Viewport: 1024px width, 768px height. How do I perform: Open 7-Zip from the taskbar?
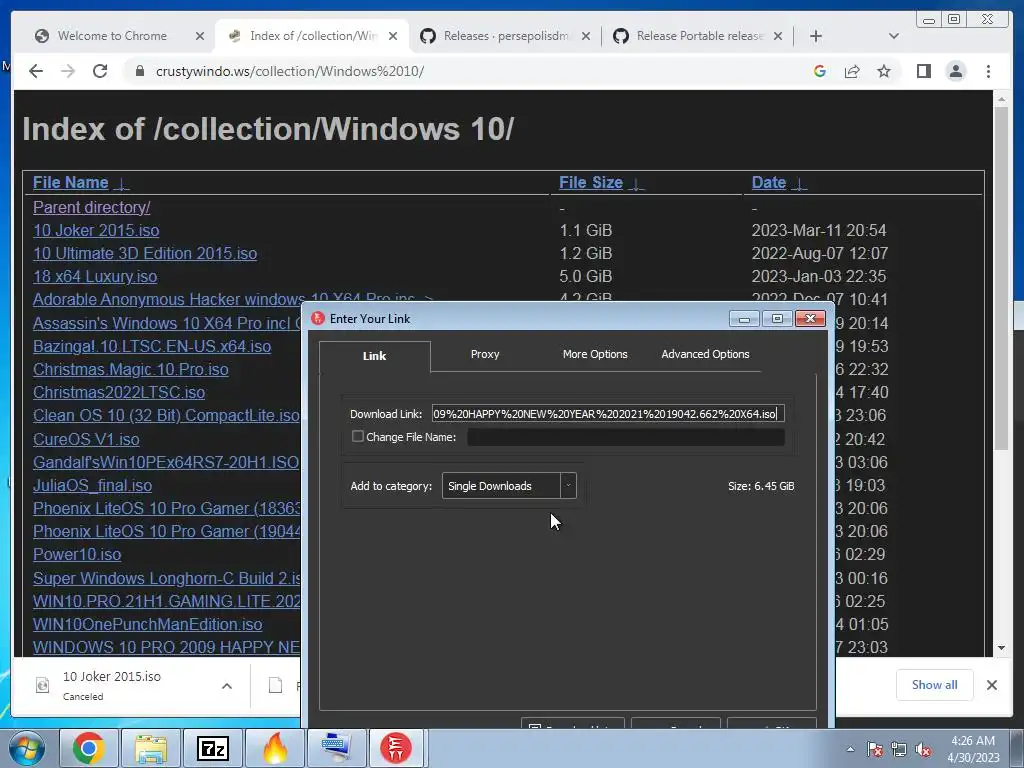point(213,748)
